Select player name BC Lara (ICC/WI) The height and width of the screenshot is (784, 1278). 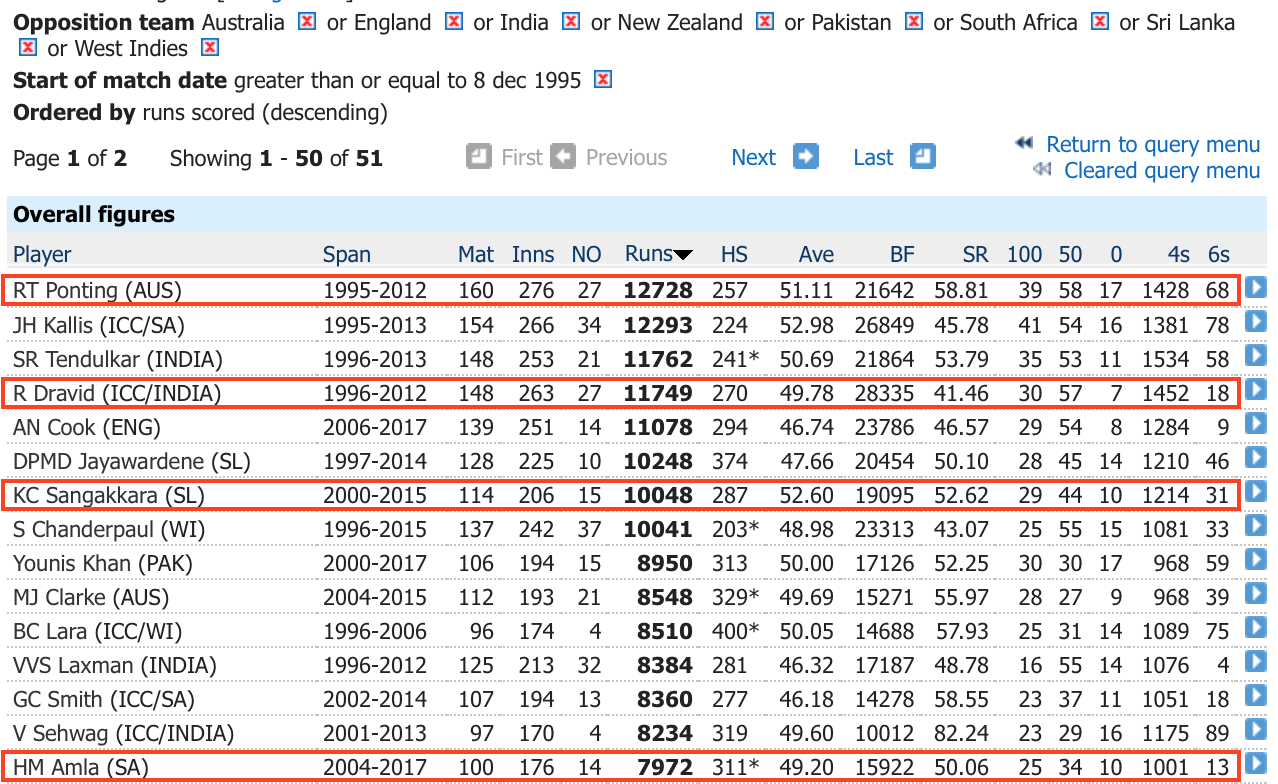pos(97,630)
